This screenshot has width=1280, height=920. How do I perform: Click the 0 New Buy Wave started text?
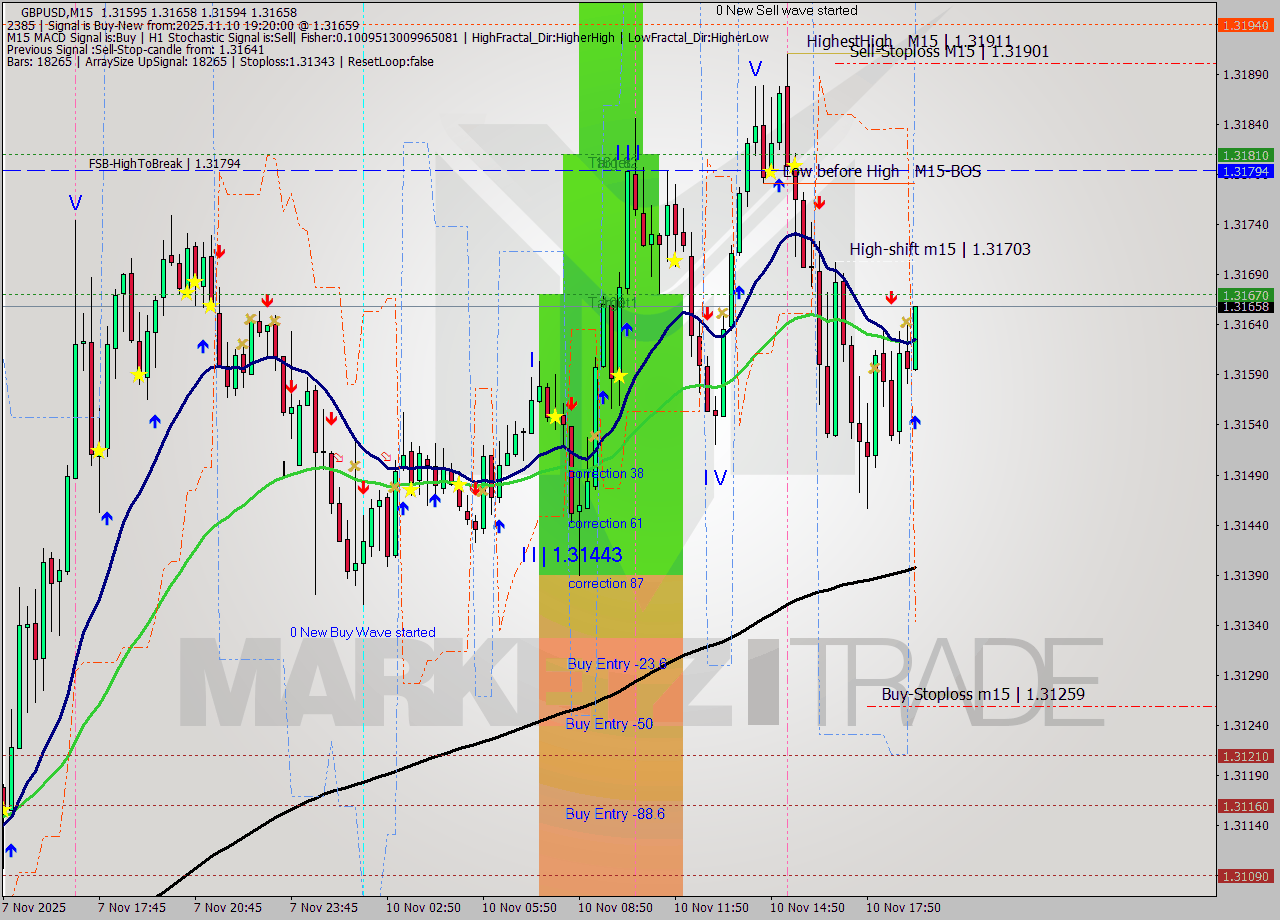pos(363,632)
